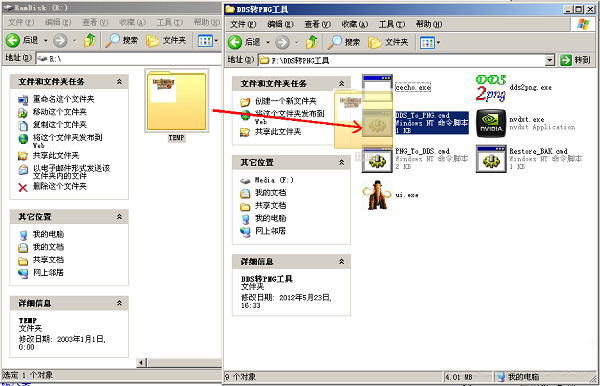The image size is (600, 386).
Task: Click 移动这个文件夹 task link
Action: coord(52,112)
